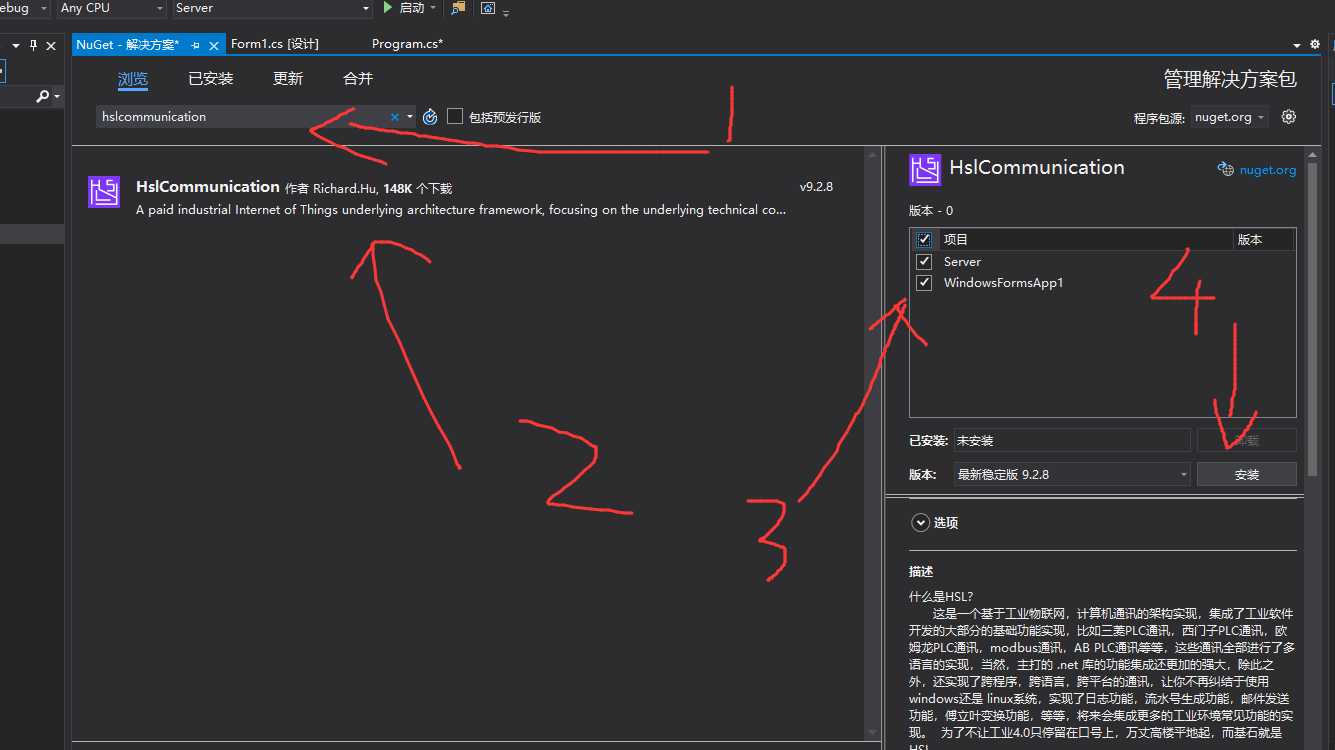The height and width of the screenshot is (750, 1335).
Task: Open toolbar overflow options arrow
Action: [506, 13]
